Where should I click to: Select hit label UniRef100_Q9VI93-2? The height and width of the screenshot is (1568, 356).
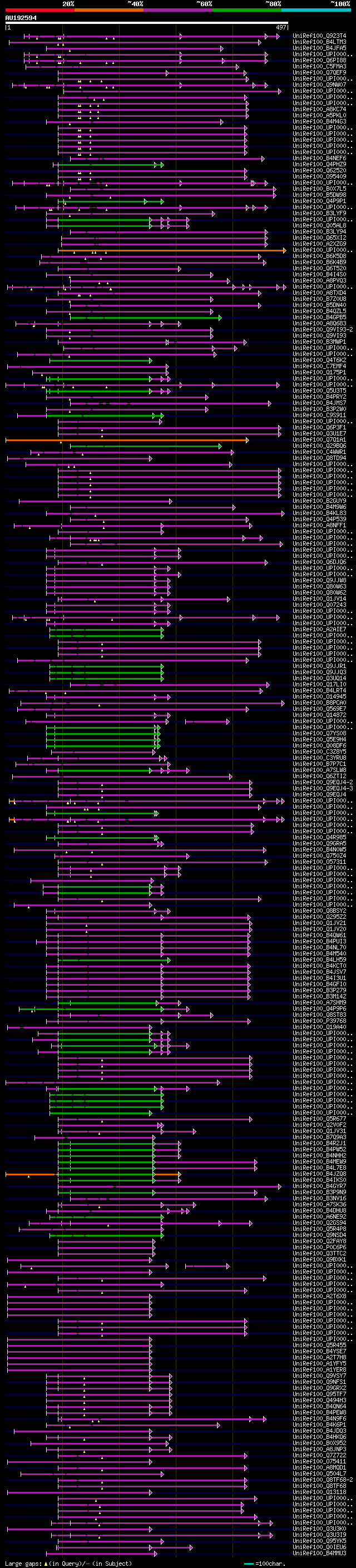click(x=323, y=330)
